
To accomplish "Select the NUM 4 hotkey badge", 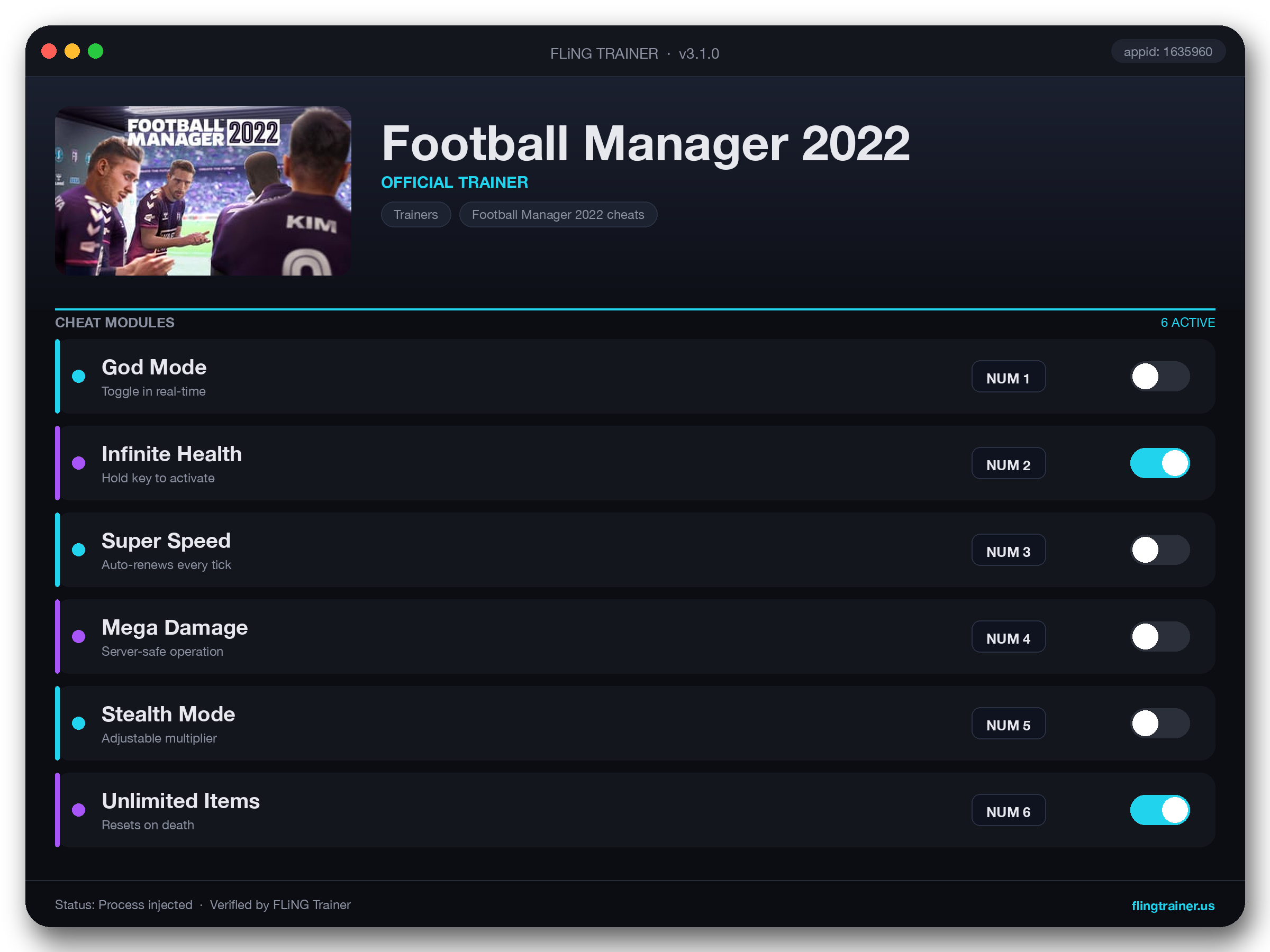I will pyautogui.click(x=1008, y=636).
